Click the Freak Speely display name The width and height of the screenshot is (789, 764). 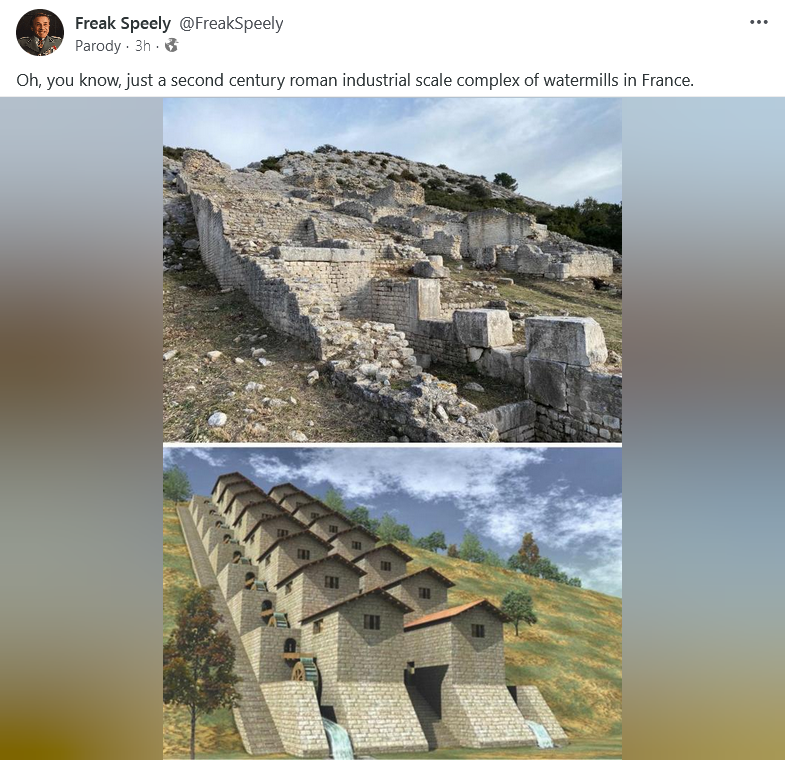[x=123, y=23]
